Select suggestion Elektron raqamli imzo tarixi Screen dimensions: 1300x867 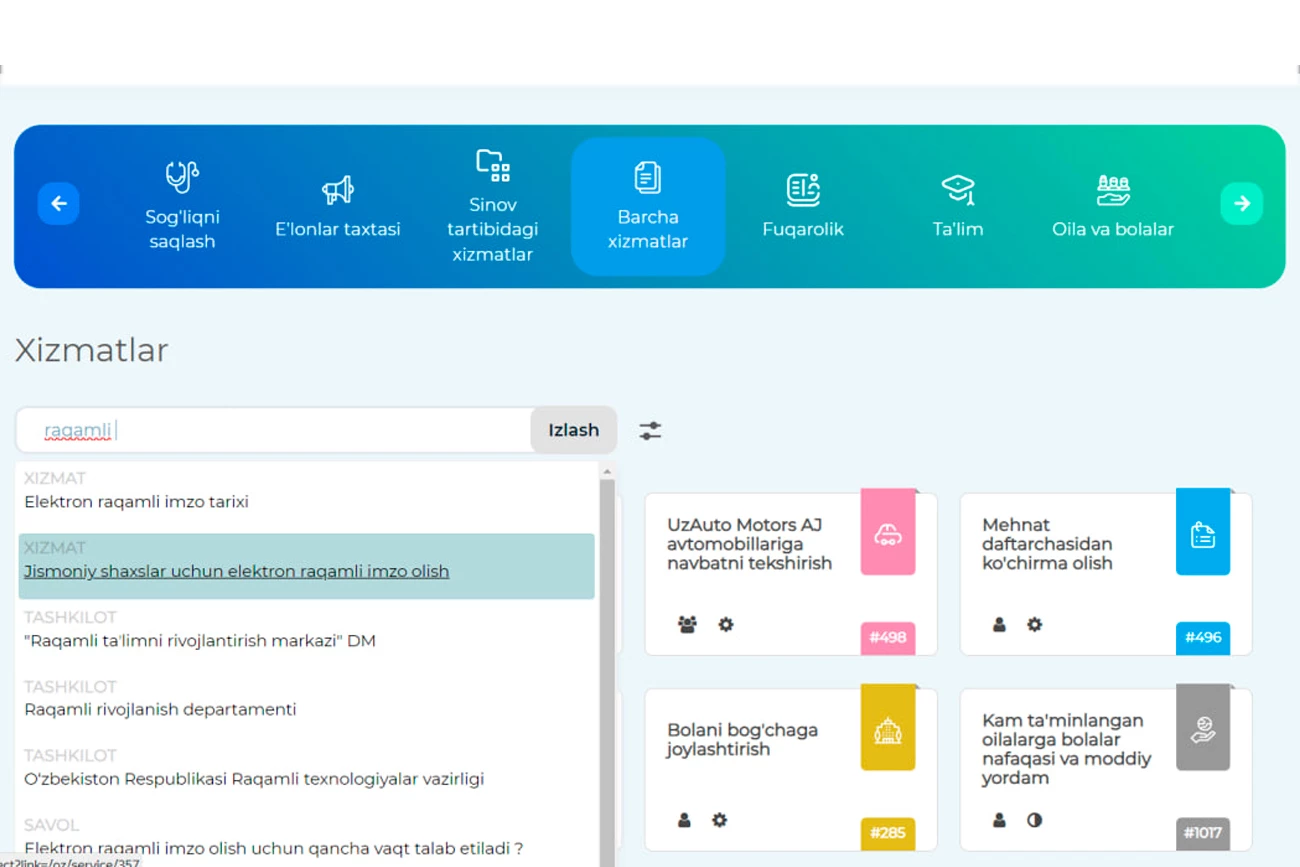point(306,491)
